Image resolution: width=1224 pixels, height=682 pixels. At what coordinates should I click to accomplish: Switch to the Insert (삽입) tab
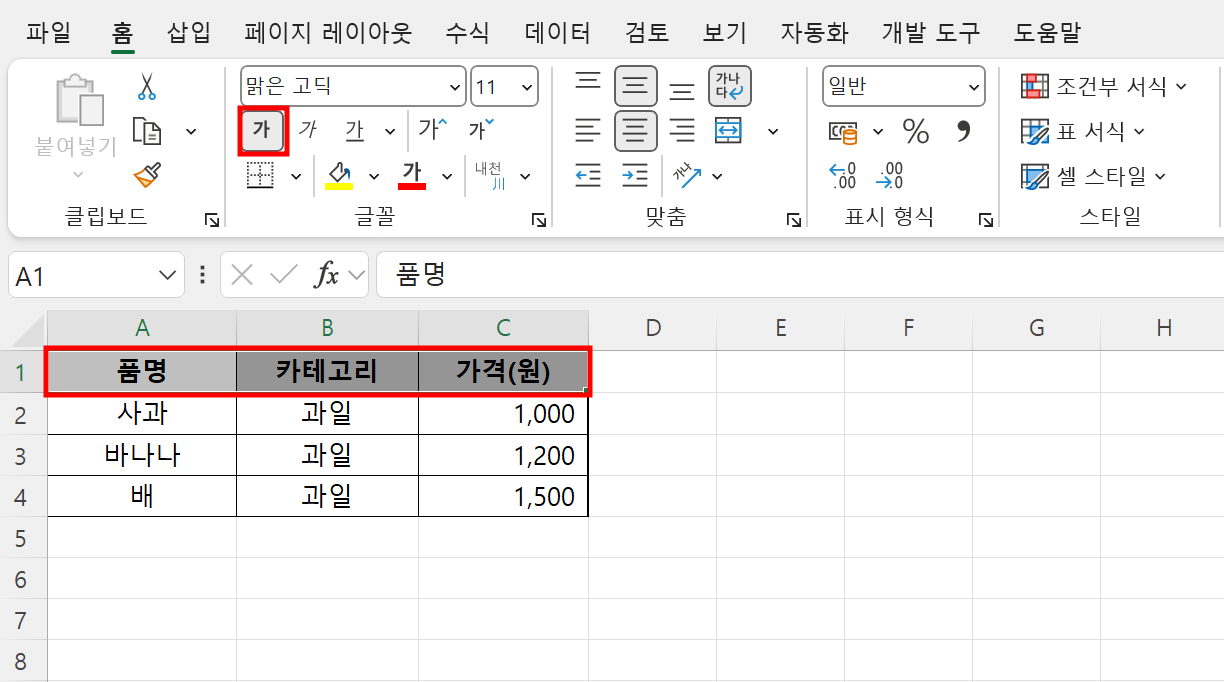[x=189, y=32]
